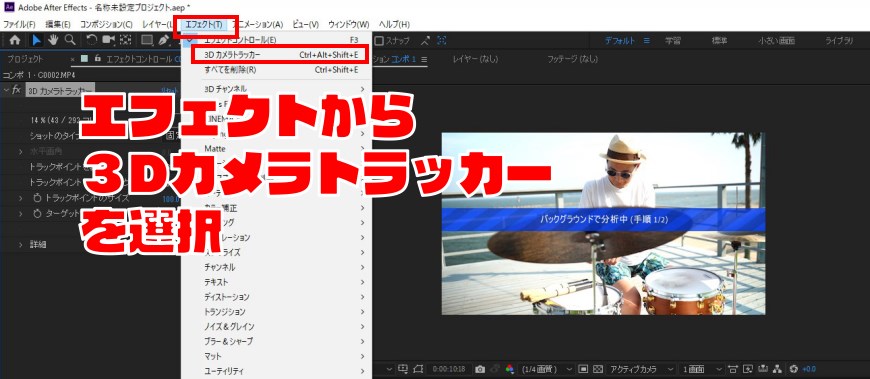The height and width of the screenshot is (379, 870).
Task: Select the Zoom magnifier tool
Action: (69, 40)
